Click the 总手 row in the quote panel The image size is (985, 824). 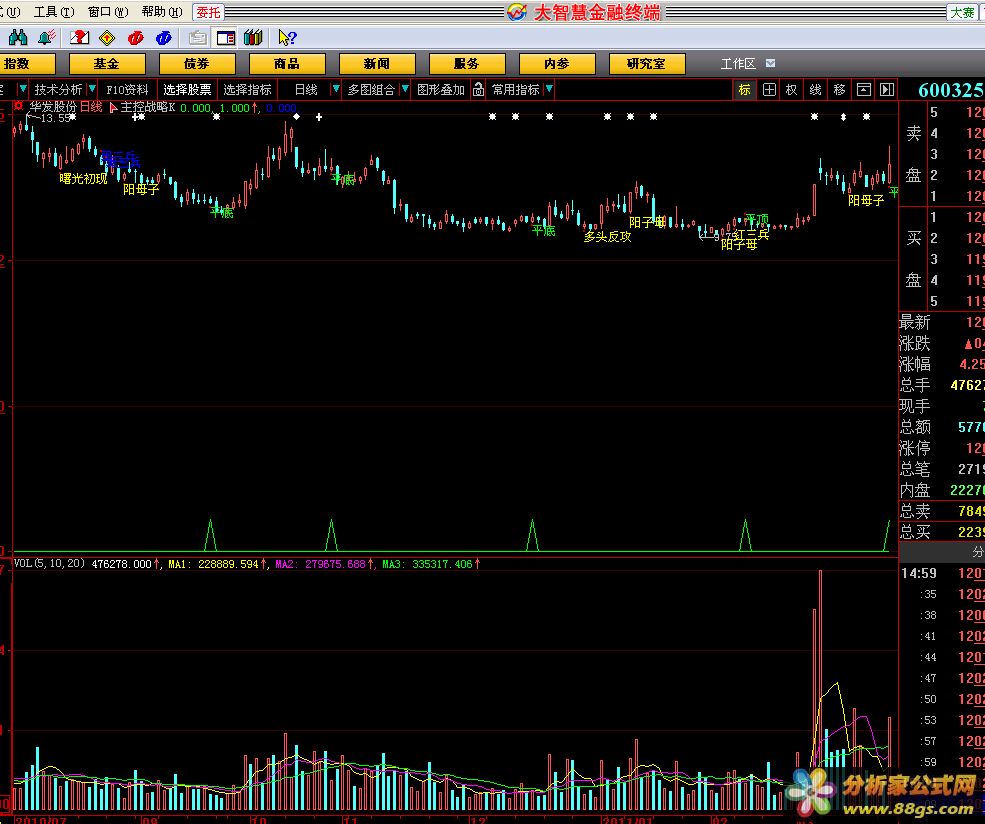pyautogui.click(x=942, y=385)
